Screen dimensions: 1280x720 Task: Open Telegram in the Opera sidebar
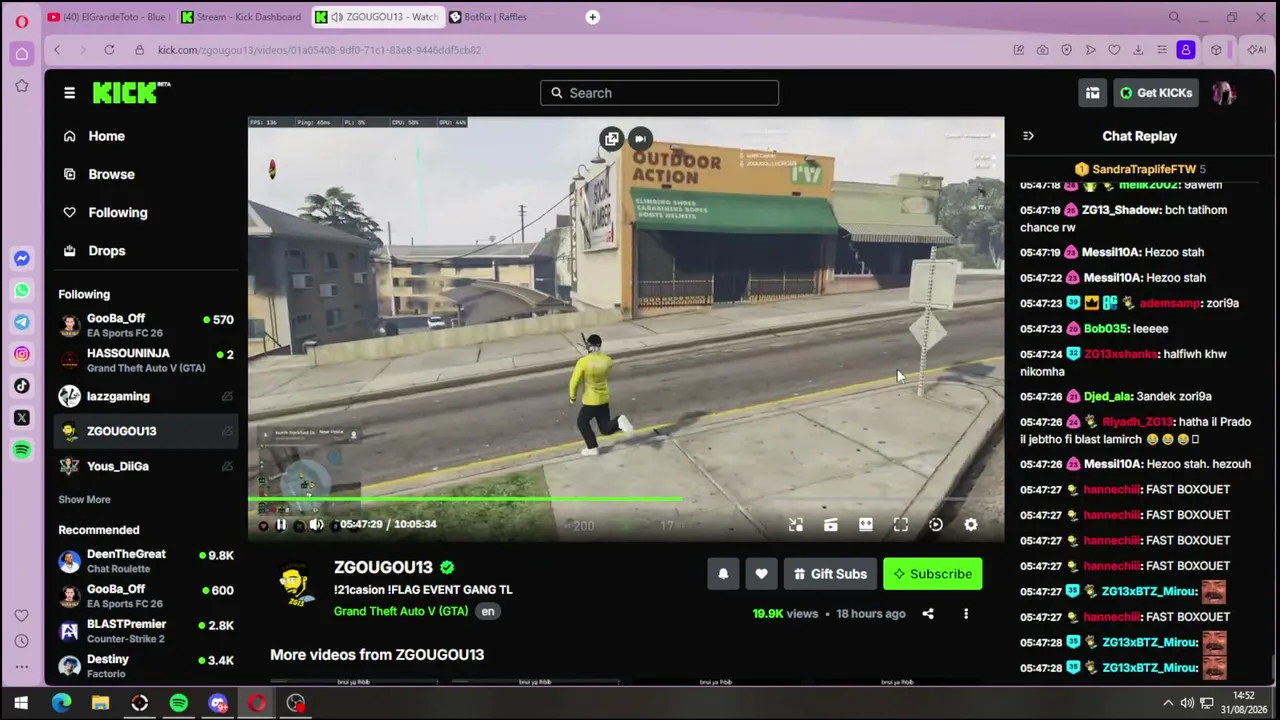tap(22, 322)
